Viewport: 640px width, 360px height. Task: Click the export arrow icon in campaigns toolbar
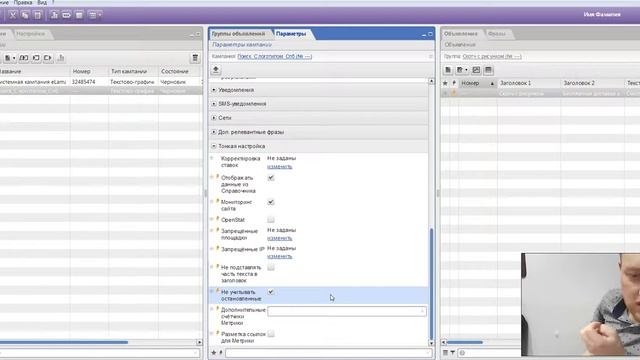(x=48, y=58)
